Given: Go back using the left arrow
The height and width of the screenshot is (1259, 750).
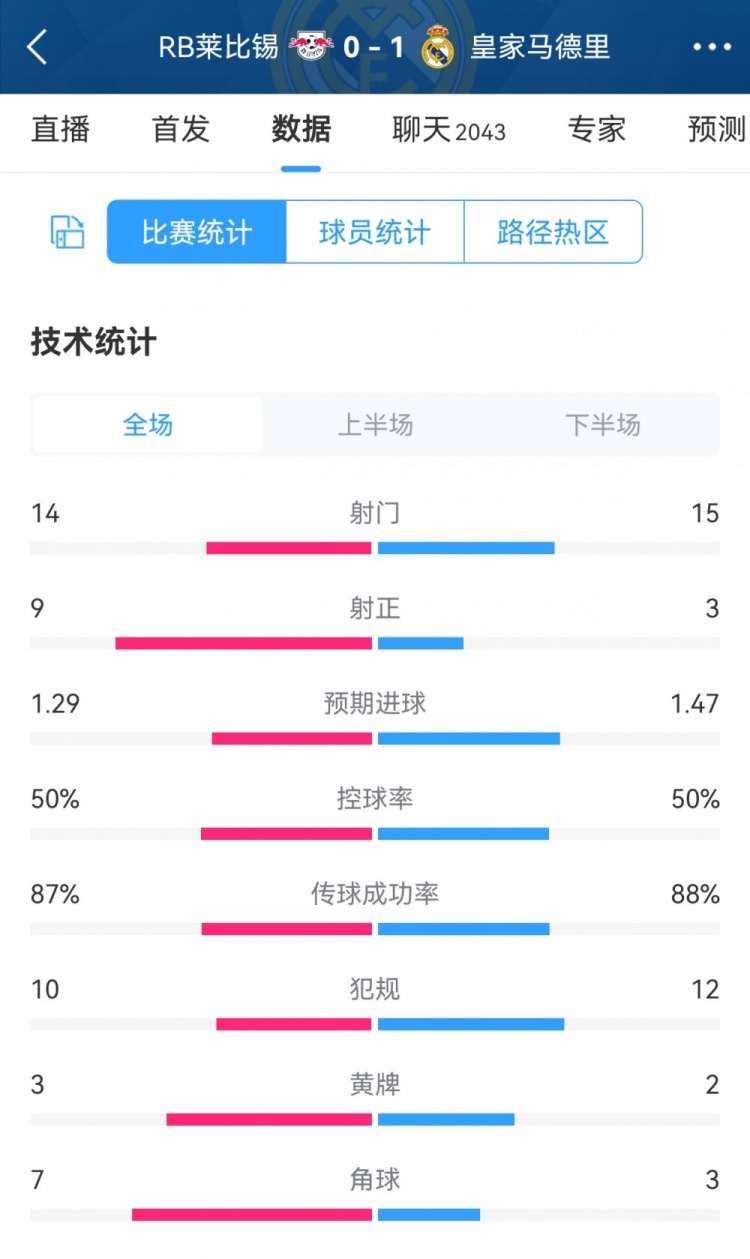Looking at the screenshot, I should [x=37, y=47].
